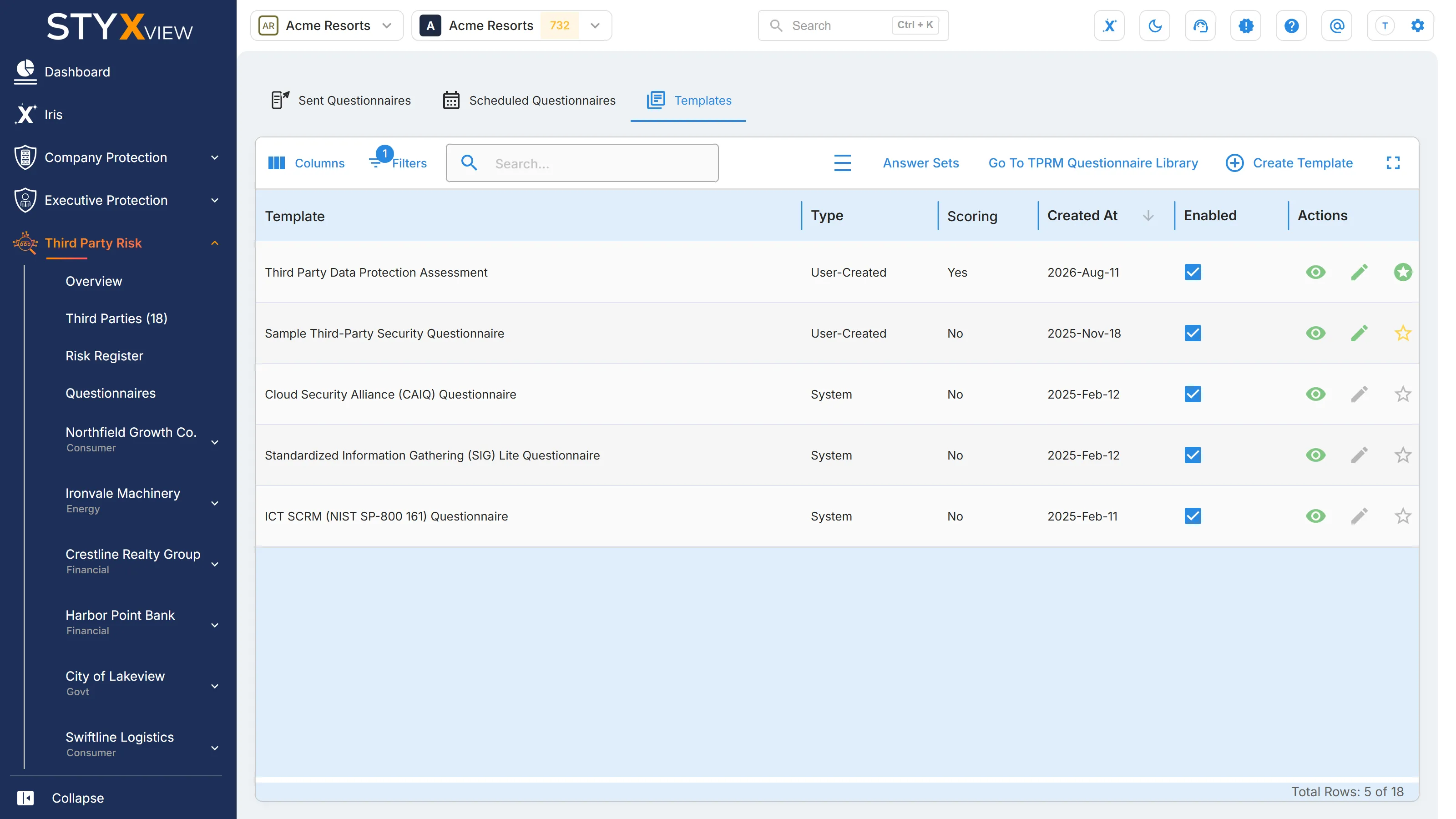Favorite the SIG Lite Questionnaire star
The height and width of the screenshot is (819, 1456).
tap(1403, 455)
